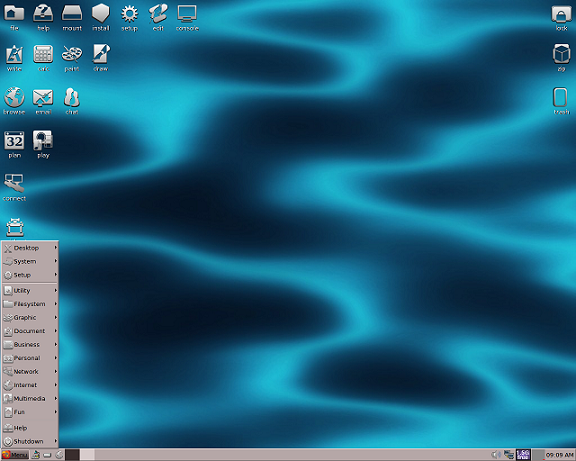Switch to the second virtual desktop pager

(x=87, y=455)
